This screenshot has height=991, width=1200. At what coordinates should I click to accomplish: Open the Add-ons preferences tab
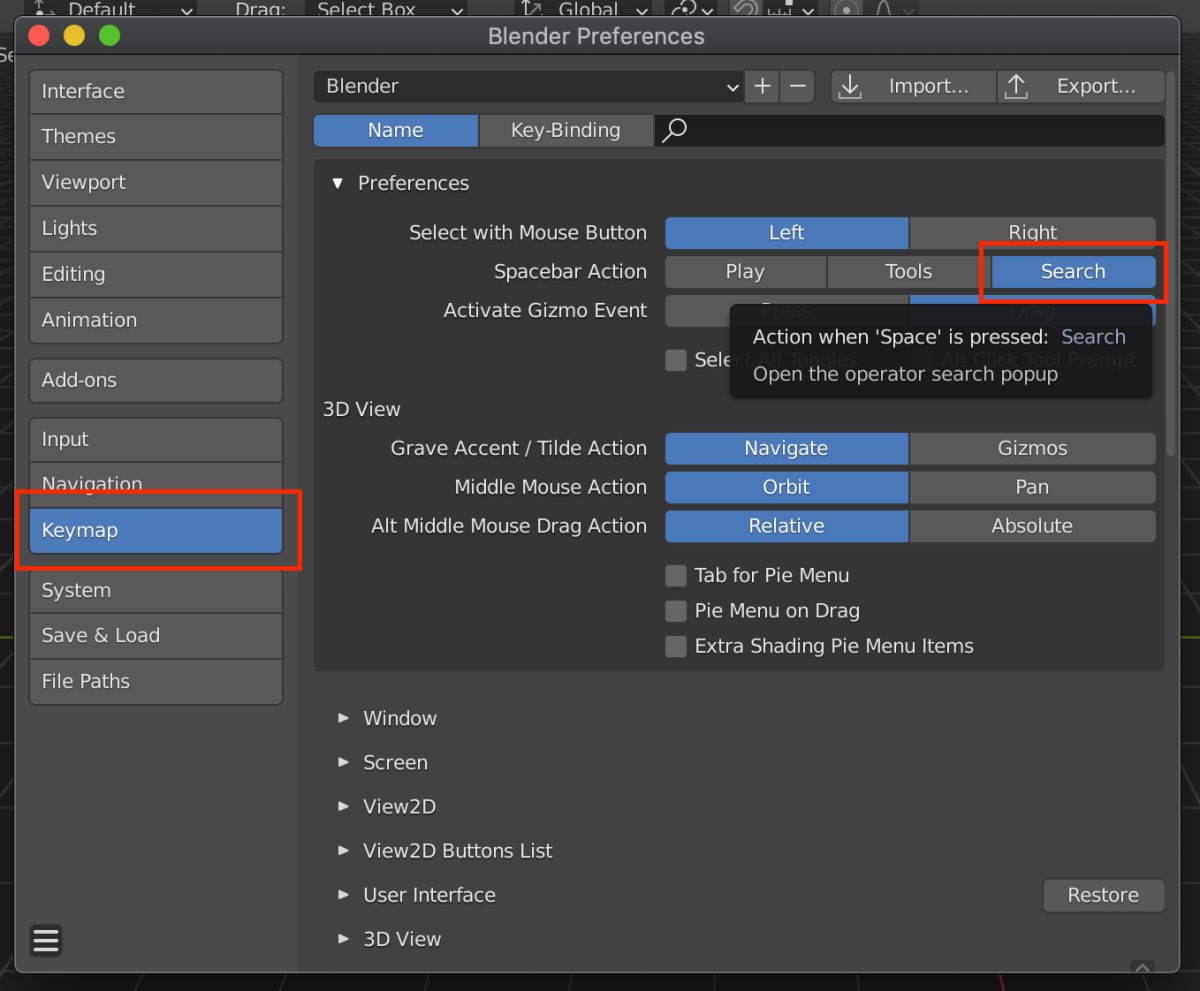click(x=156, y=380)
